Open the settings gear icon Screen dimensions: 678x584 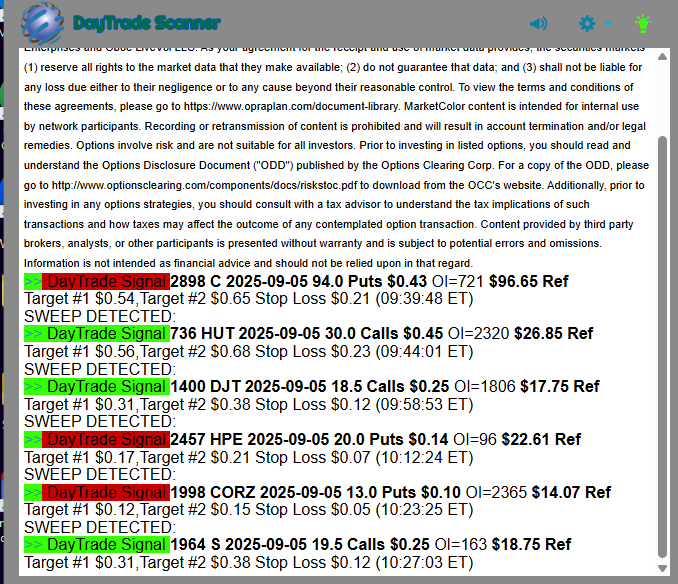point(587,23)
